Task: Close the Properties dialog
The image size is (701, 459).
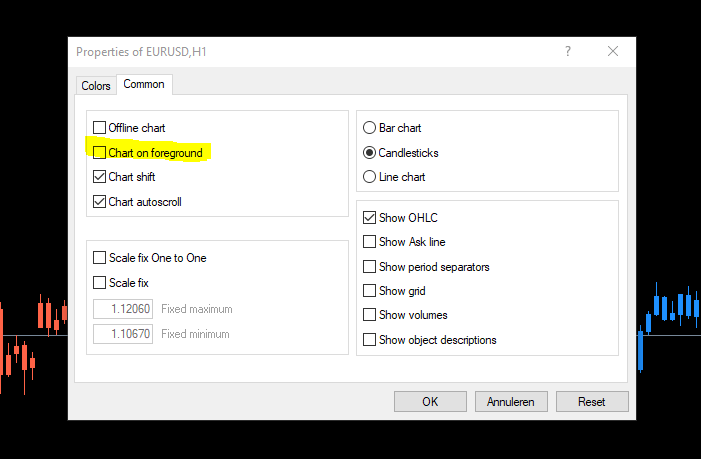Action: [610, 51]
